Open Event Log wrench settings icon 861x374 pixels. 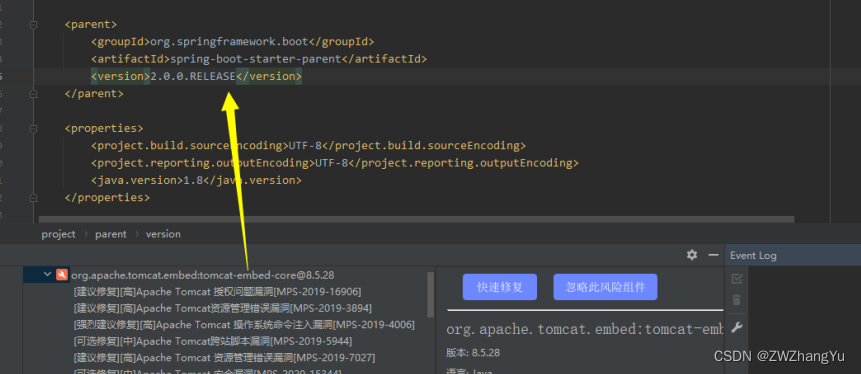737,328
